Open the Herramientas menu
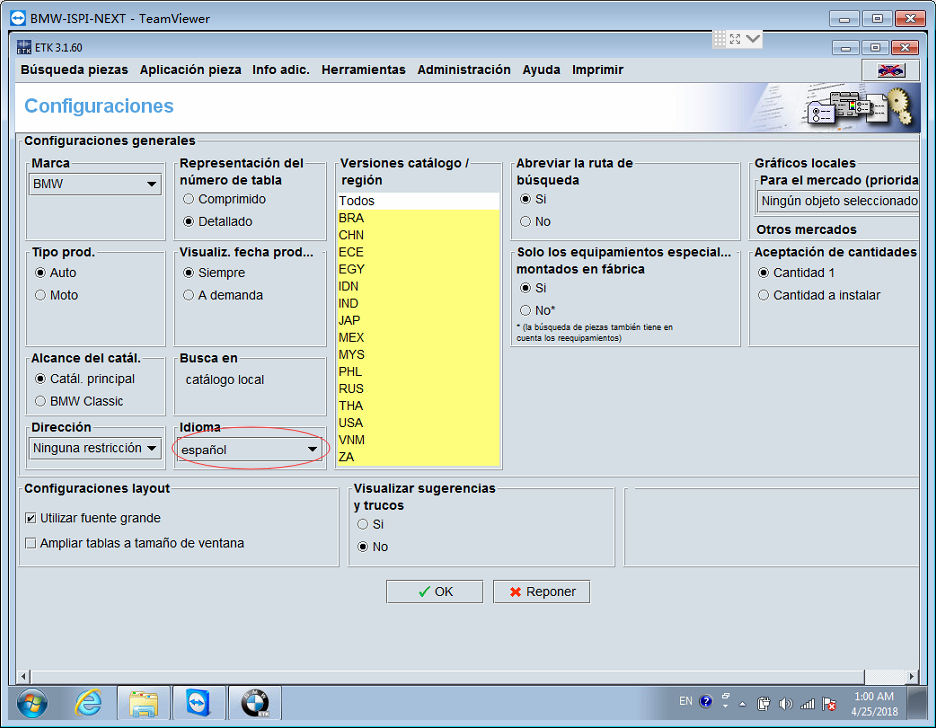This screenshot has height=728, width=936. pyautogui.click(x=363, y=70)
